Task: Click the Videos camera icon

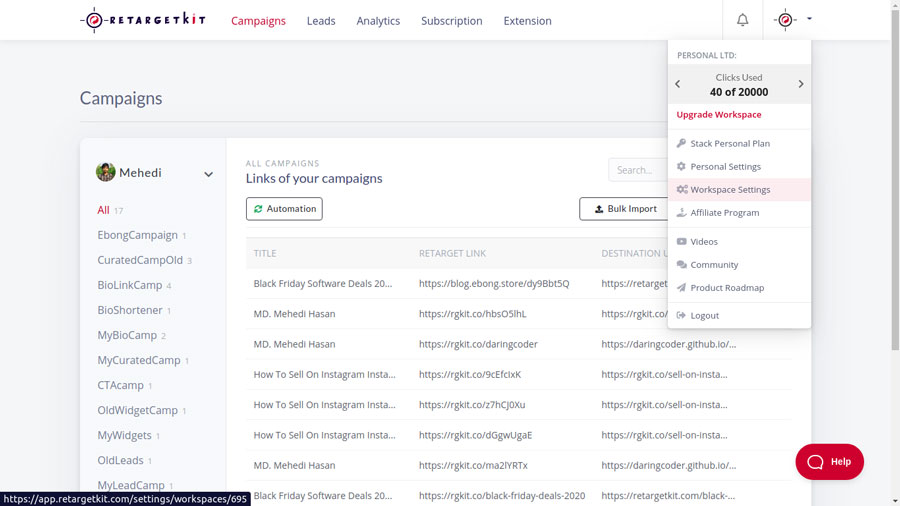Action: tap(681, 242)
